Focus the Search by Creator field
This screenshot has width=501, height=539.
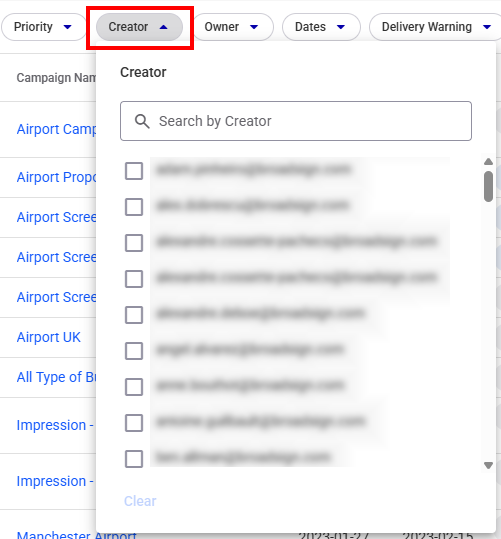tap(296, 121)
